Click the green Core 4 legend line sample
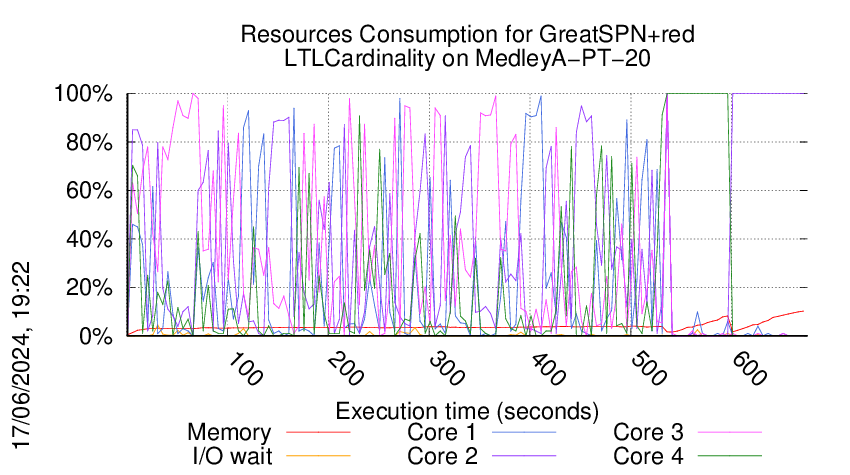Viewport: 850px width, 475px height. coord(730,456)
